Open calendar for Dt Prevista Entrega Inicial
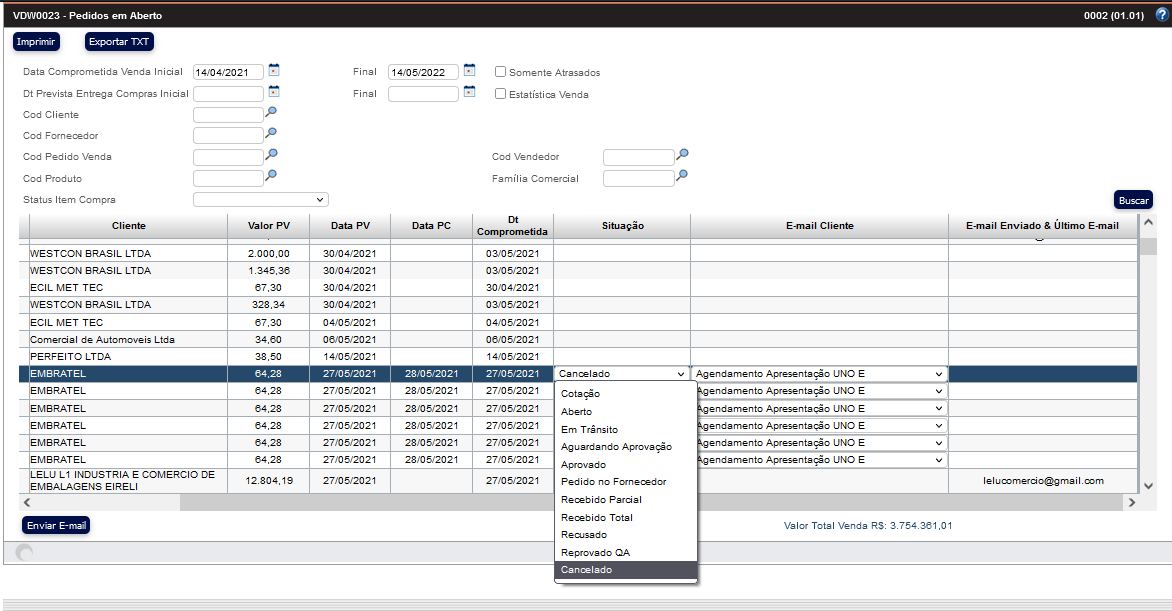 [x=274, y=92]
